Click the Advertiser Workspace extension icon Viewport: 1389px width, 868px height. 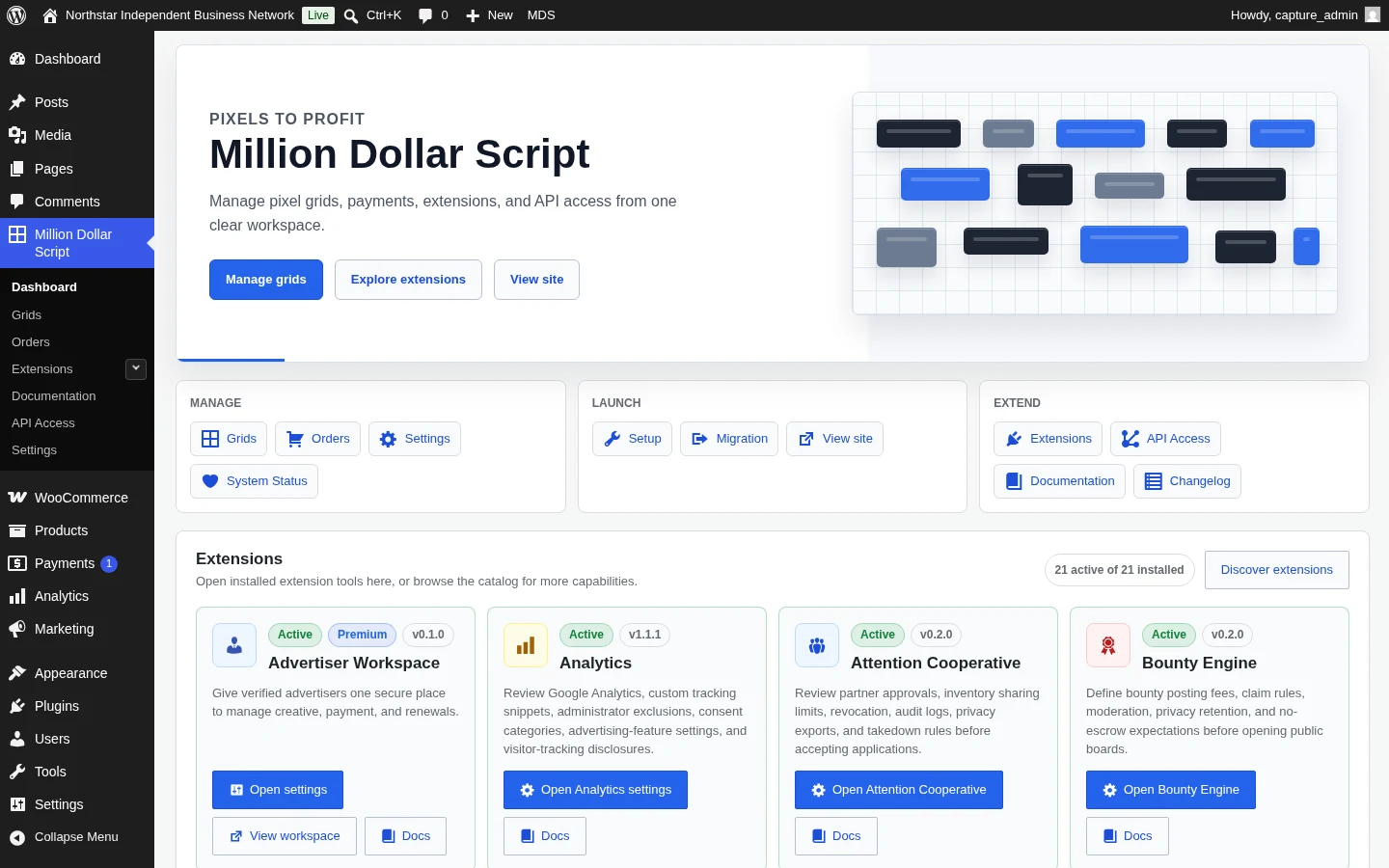click(234, 645)
